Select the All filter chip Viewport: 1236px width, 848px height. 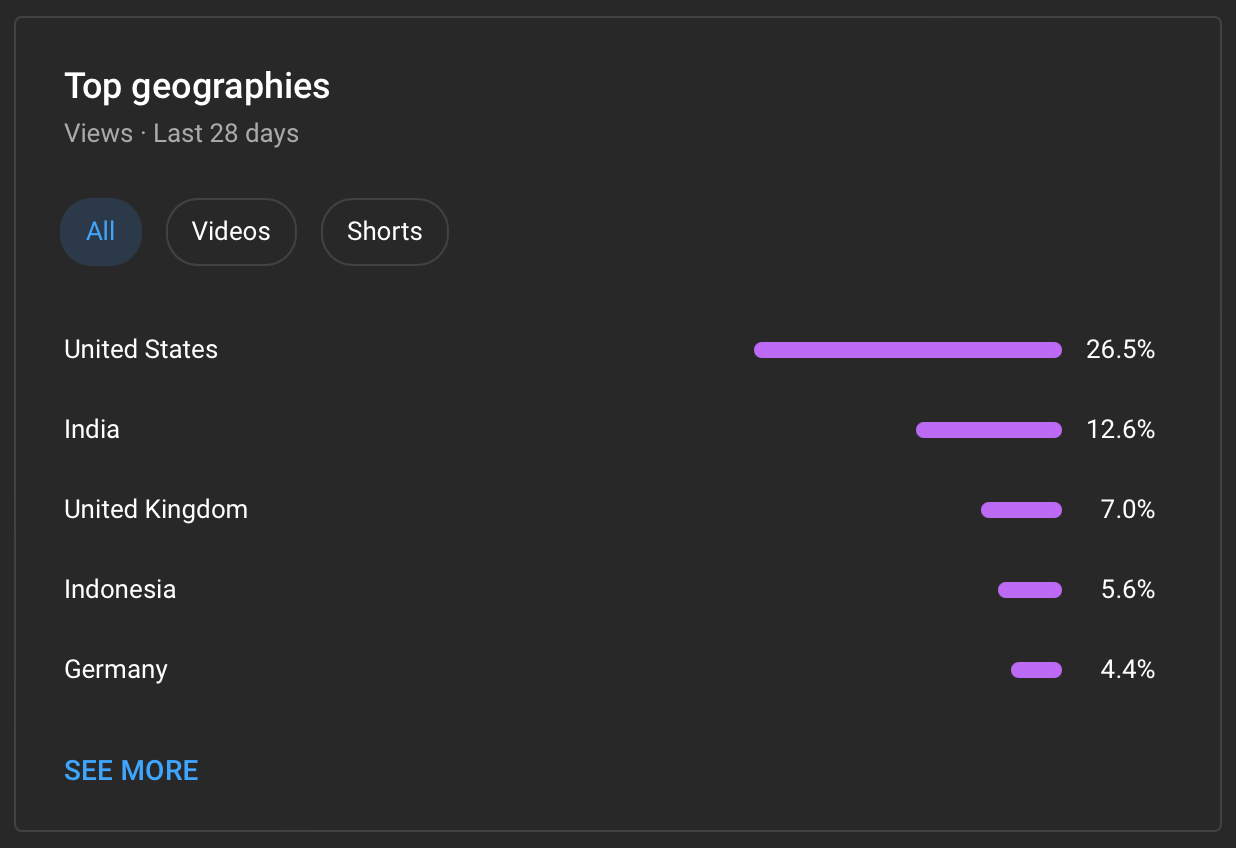[101, 232]
